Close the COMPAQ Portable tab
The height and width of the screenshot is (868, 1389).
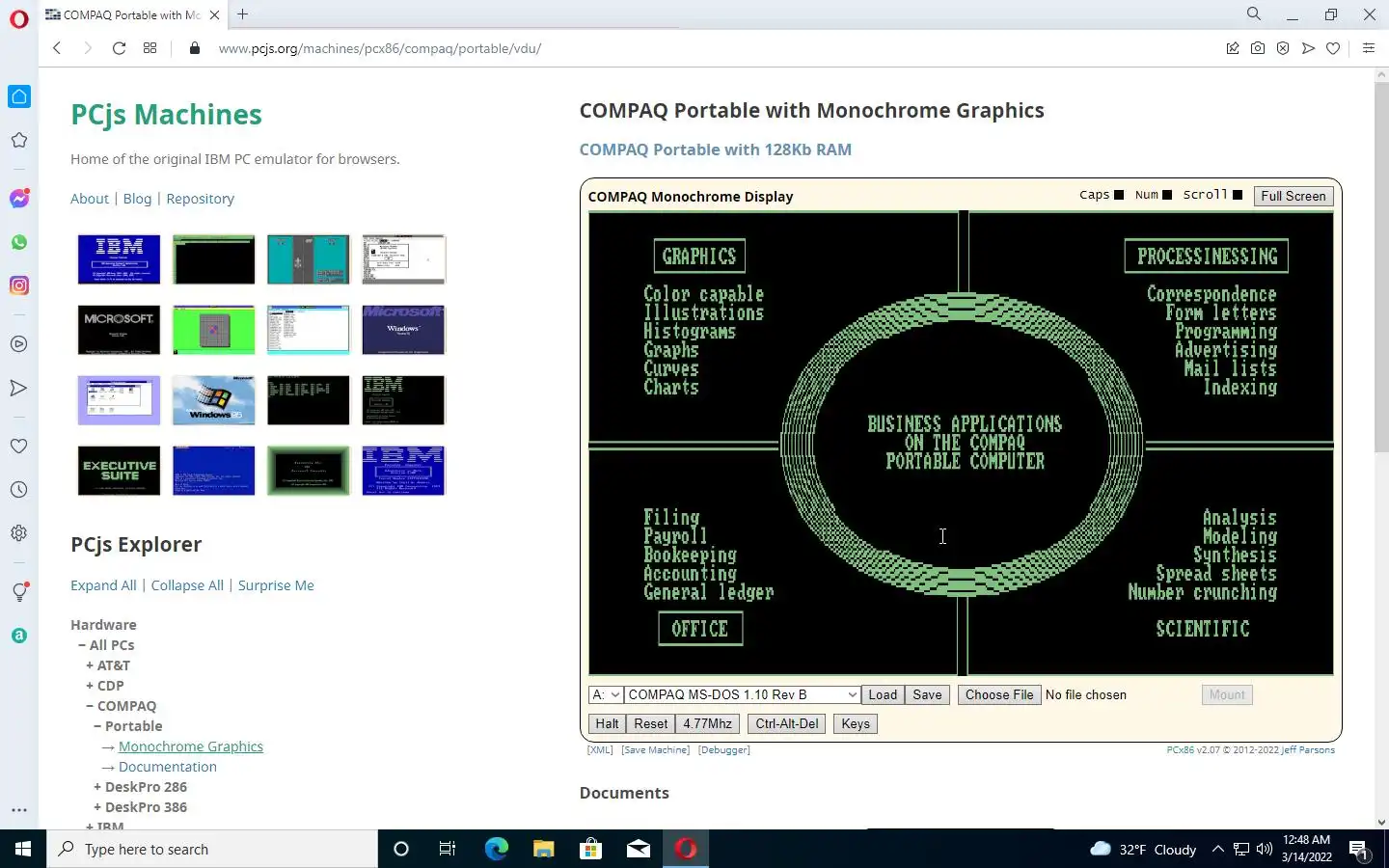coord(214,15)
